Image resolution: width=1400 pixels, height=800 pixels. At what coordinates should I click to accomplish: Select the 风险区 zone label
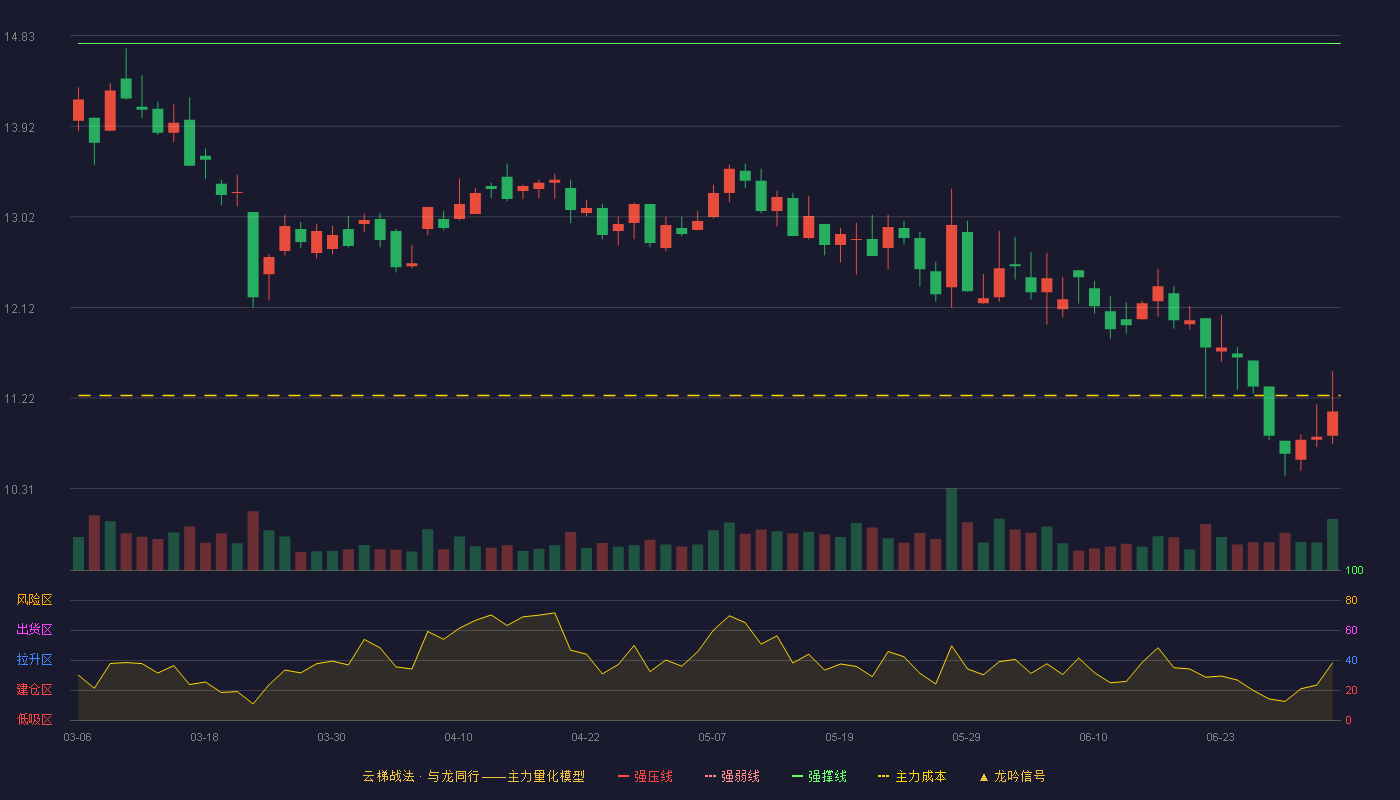click(34, 600)
